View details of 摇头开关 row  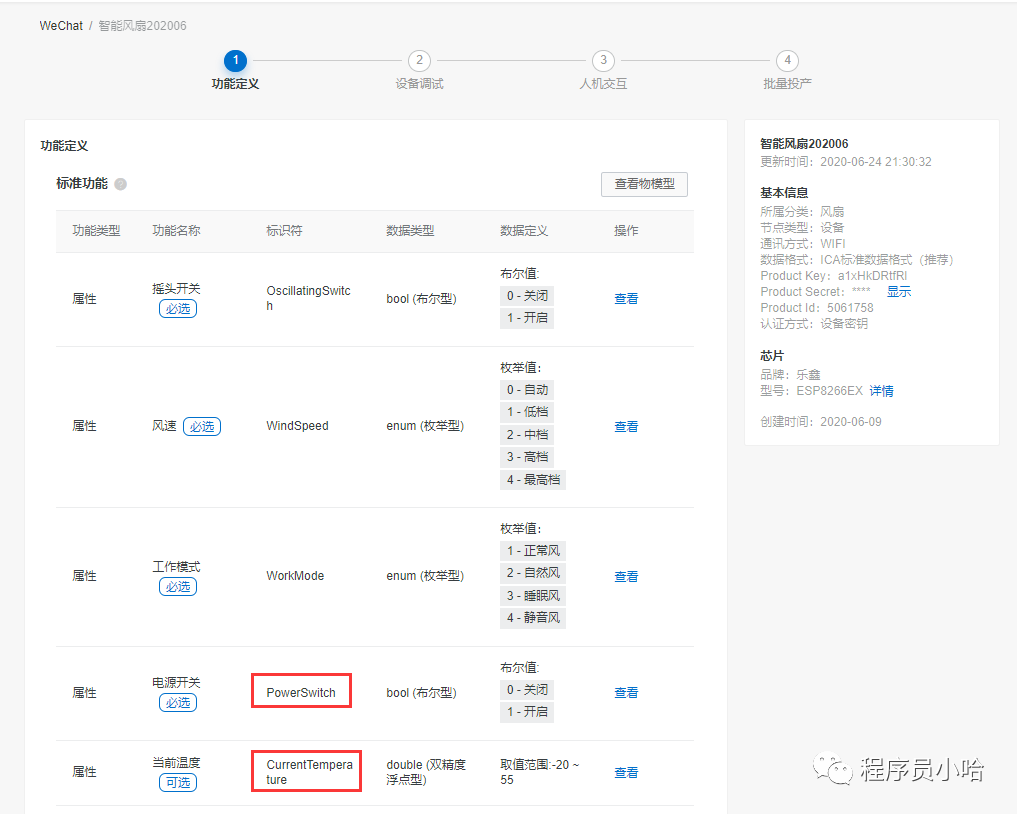[x=626, y=299]
